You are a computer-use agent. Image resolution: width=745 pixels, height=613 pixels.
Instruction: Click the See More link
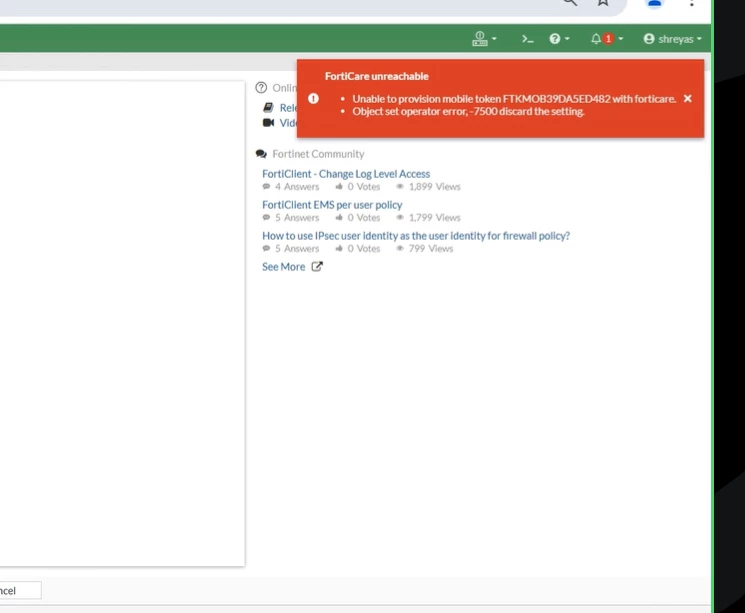click(x=284, y=267)
